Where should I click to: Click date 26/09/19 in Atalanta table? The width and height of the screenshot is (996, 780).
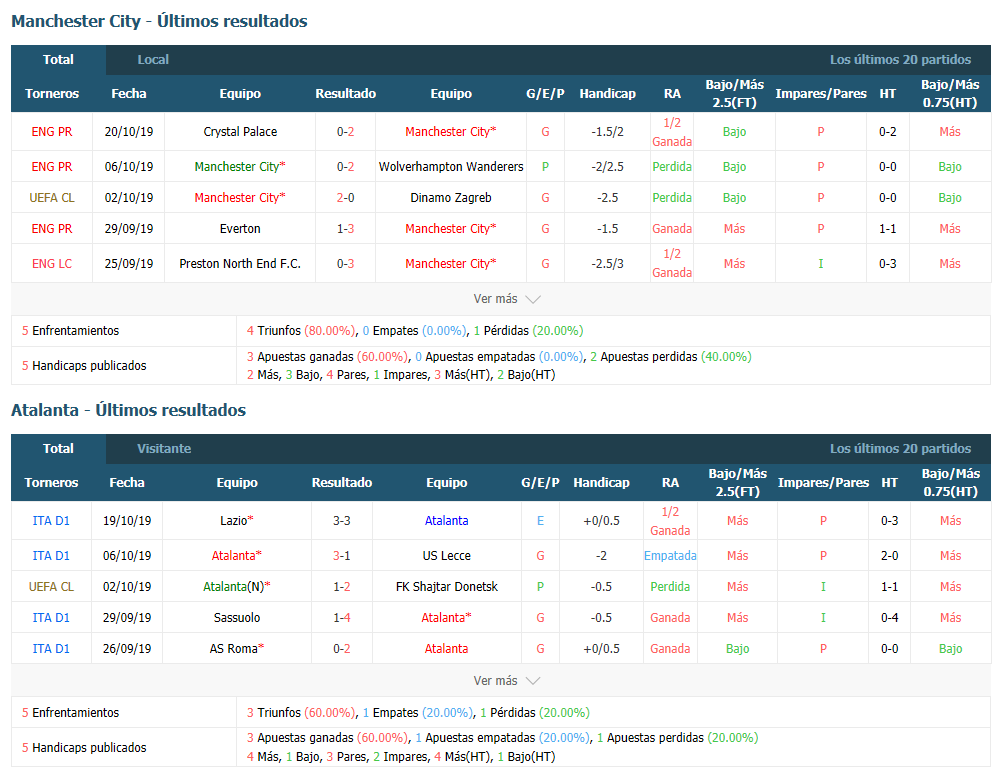[127, 649]
